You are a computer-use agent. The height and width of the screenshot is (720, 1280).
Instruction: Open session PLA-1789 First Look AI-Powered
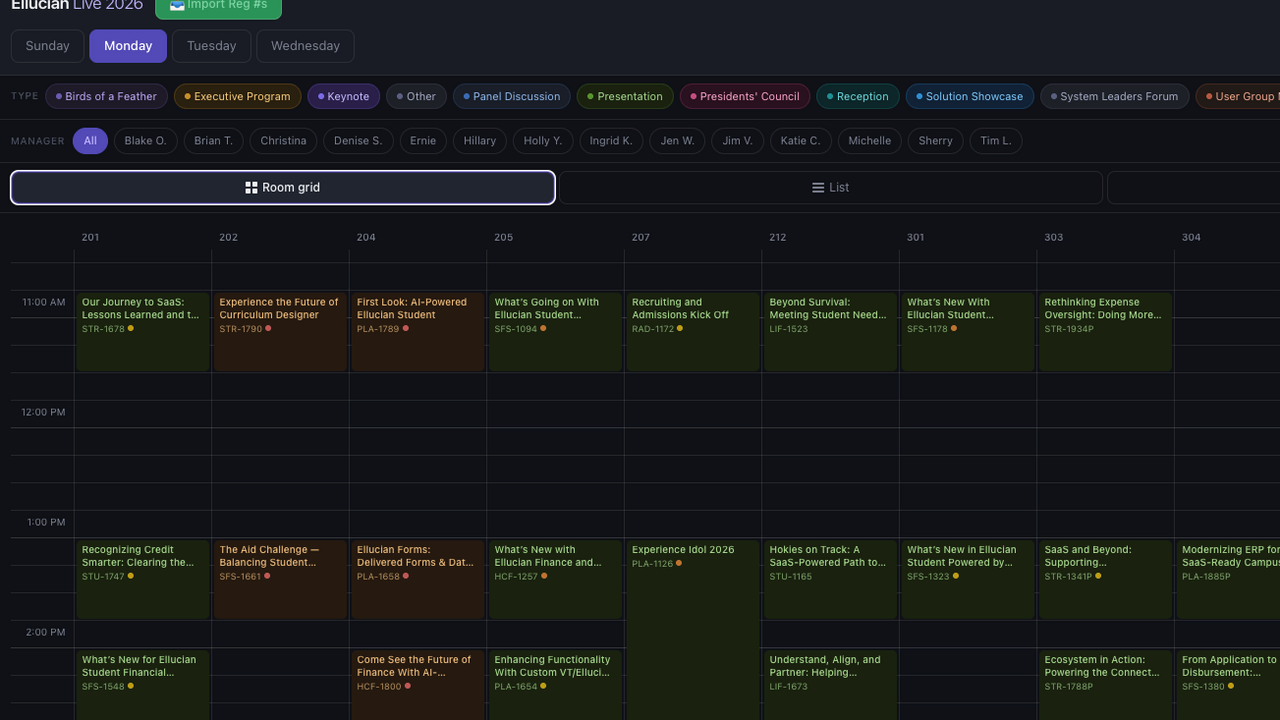418,332
